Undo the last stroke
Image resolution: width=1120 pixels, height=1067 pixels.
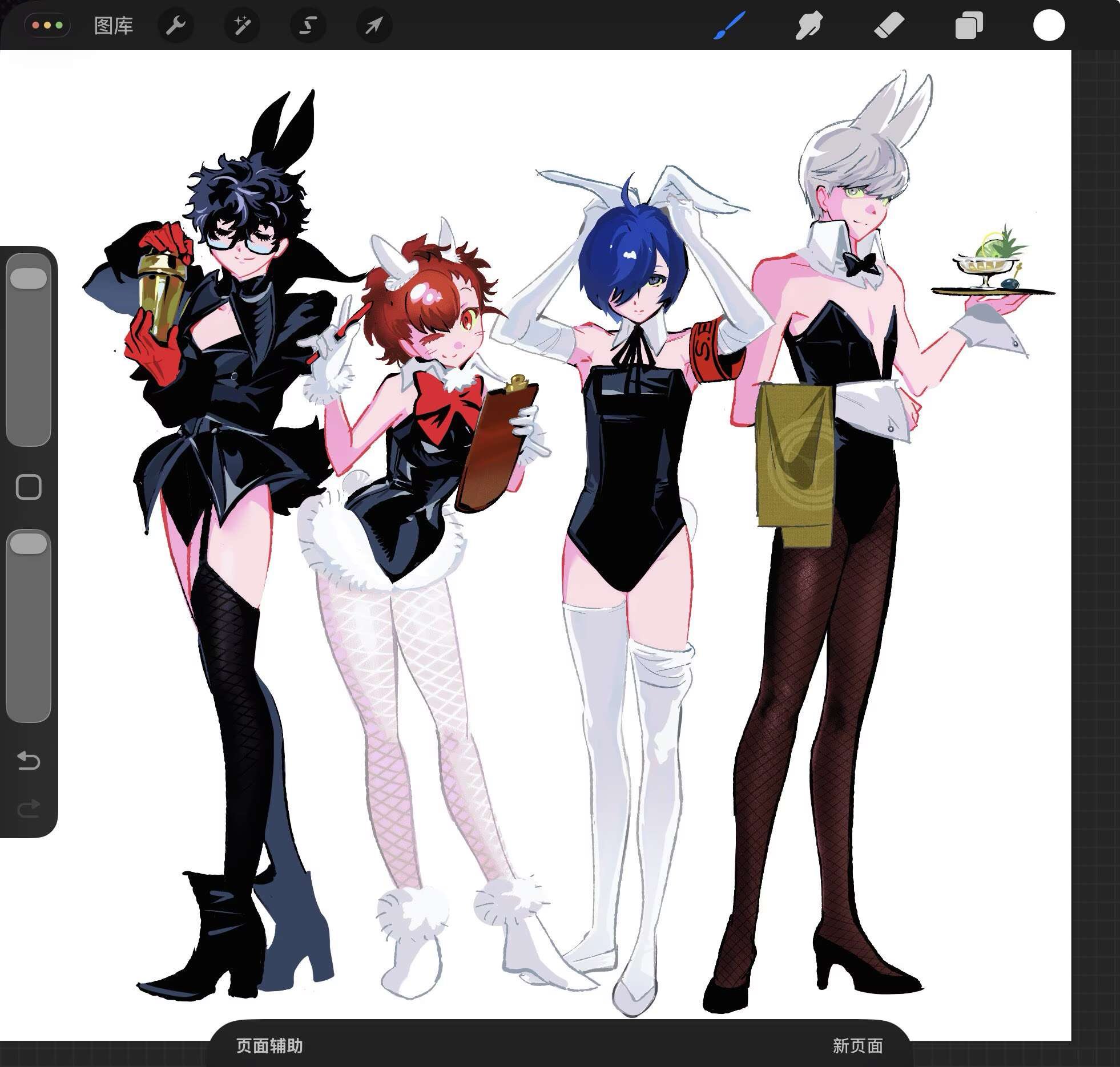(x=29, y=761)
